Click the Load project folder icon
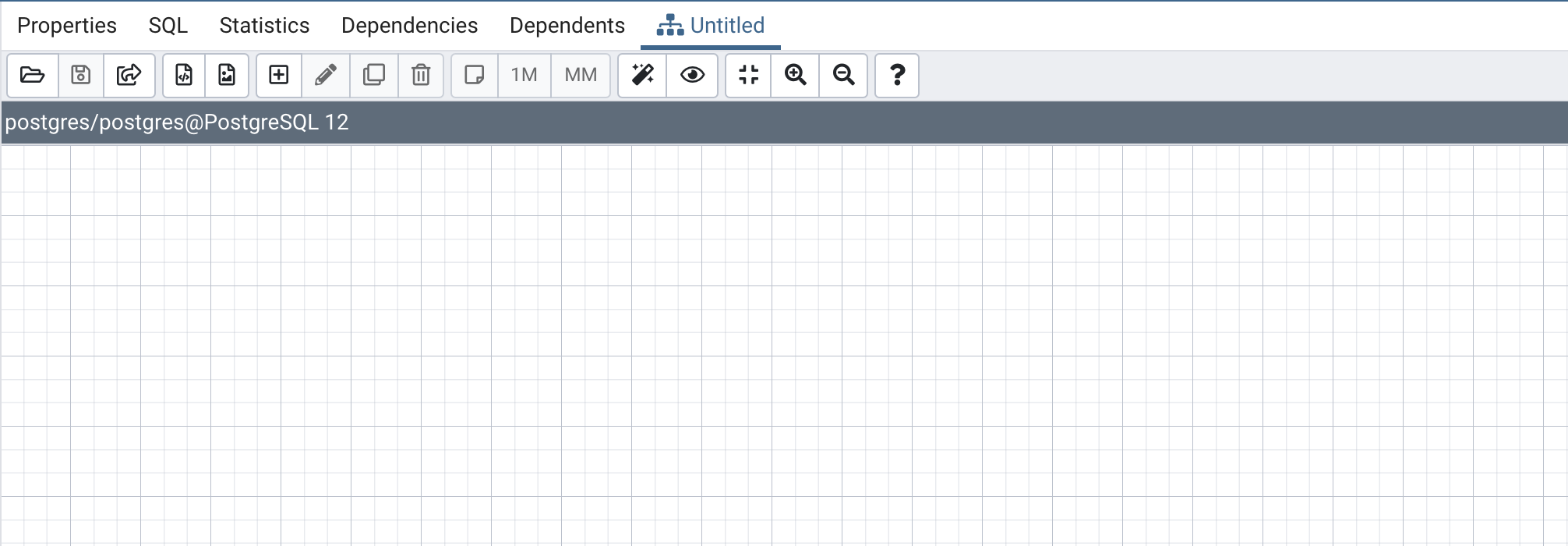Viewport: 1568px width, 546px height. point(32,75)
